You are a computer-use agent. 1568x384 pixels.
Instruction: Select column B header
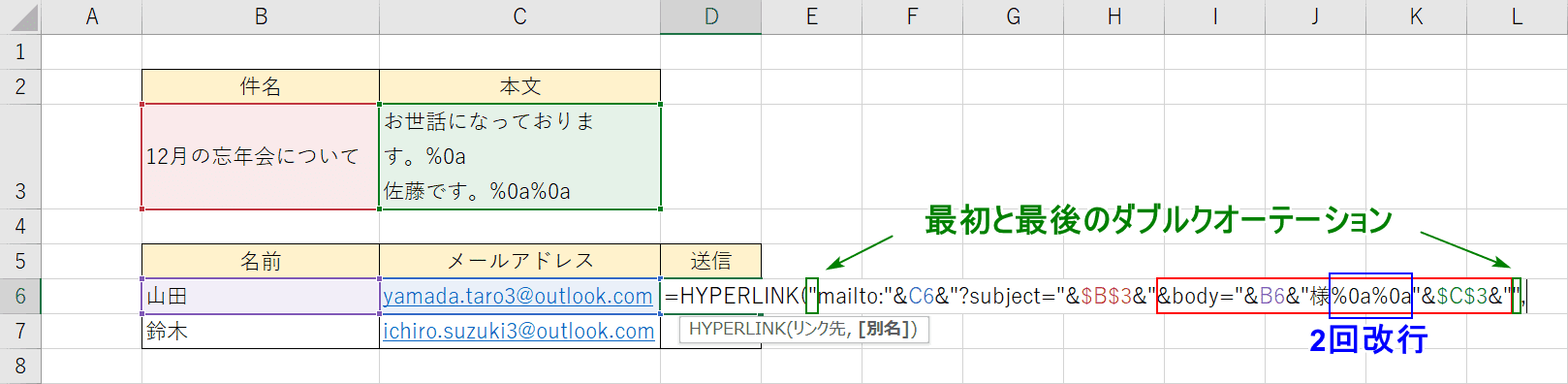pos(261,16)
